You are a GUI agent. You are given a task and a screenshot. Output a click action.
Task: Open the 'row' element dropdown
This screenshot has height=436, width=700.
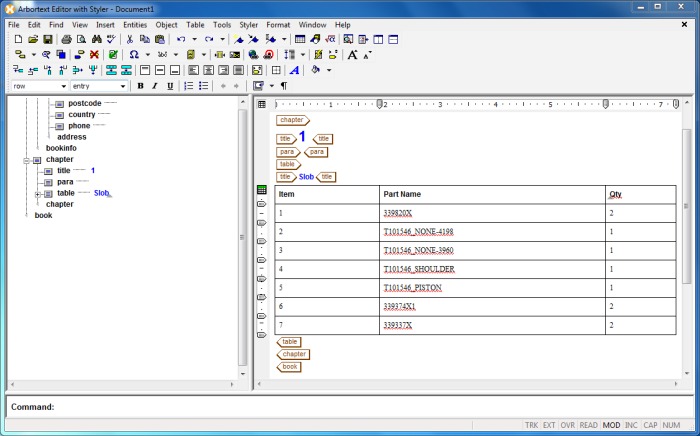[x=62, y=86]
